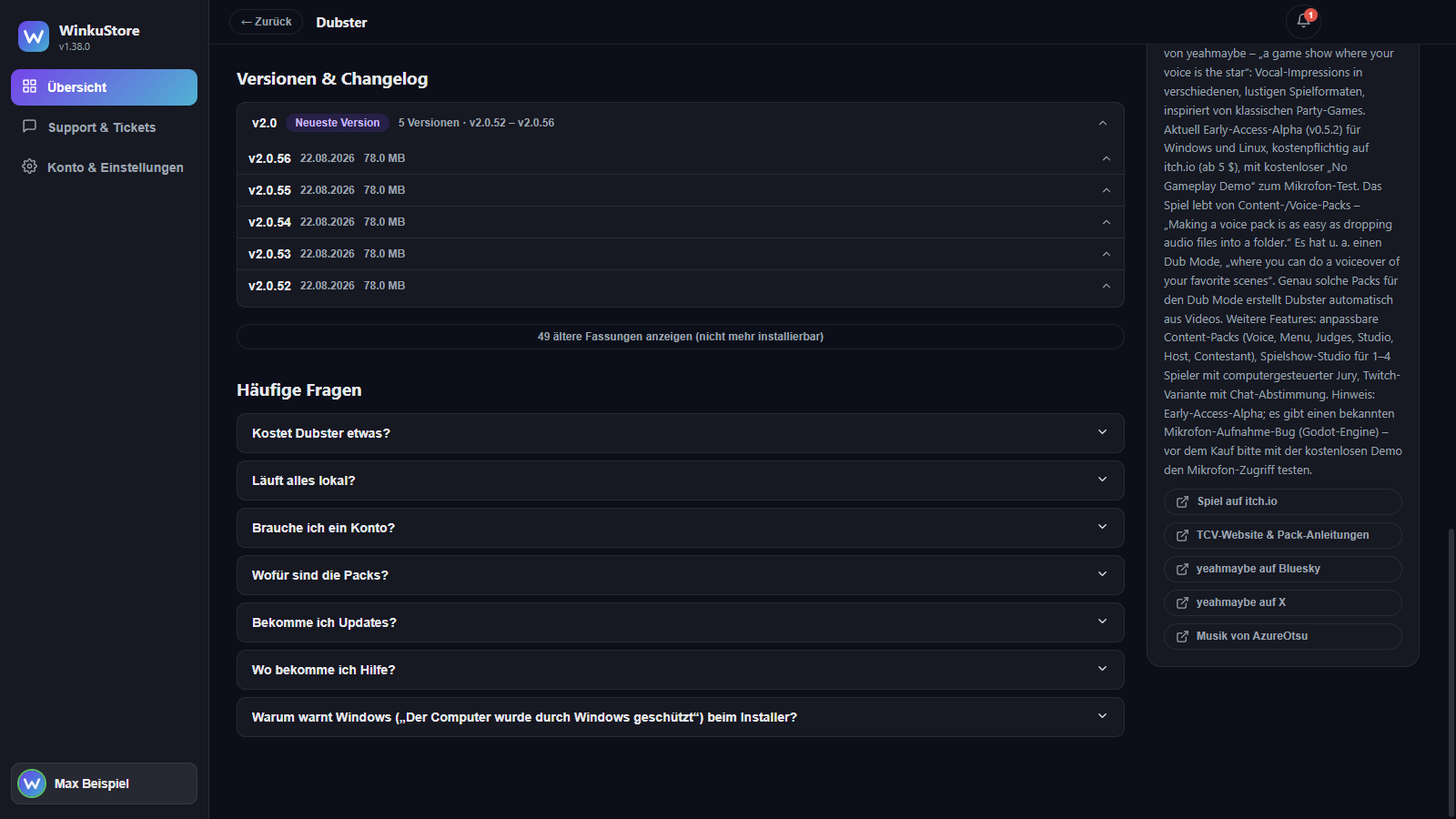1456x819 pixels.
Task: Click the vertical page scrollbar
Action: (1451, 672)
